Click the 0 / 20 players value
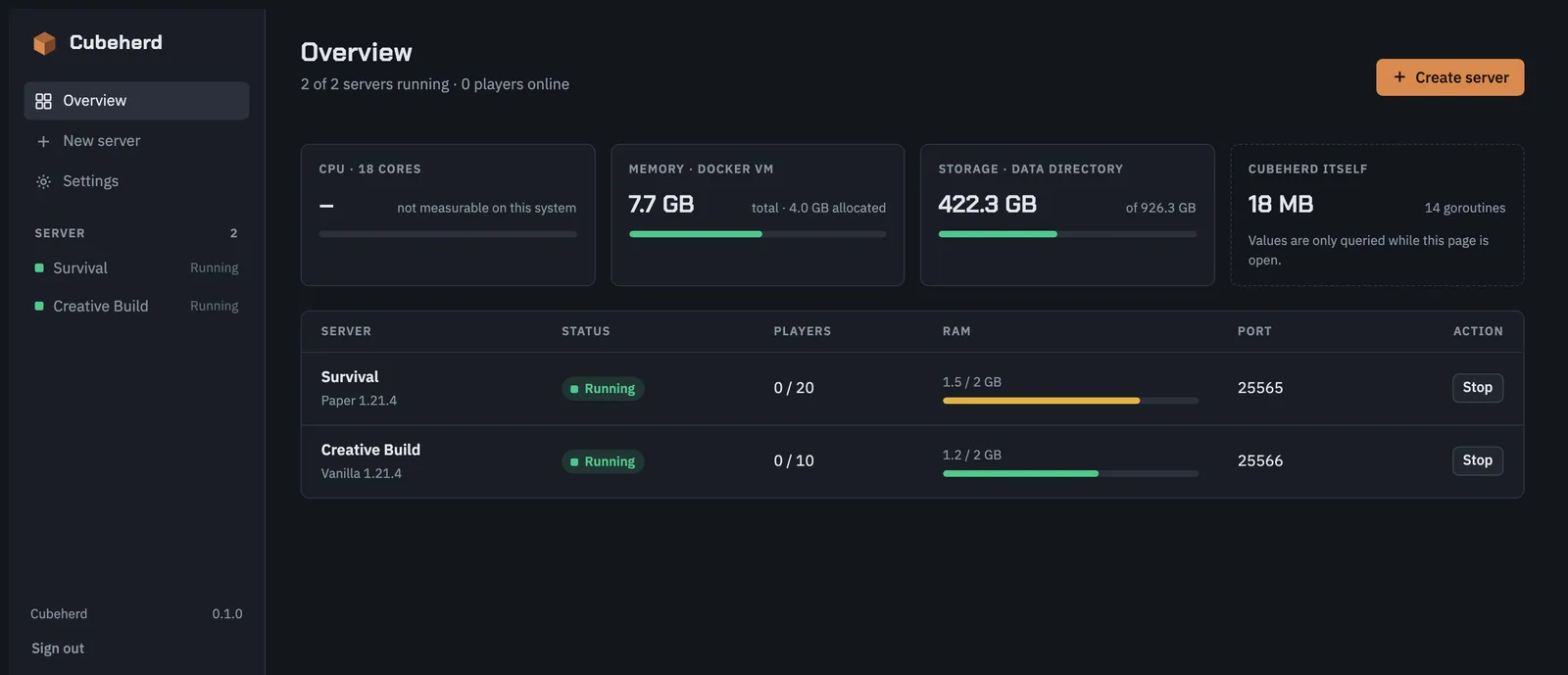The width and height of the screenshot is (1568, 675). point(794,388)
